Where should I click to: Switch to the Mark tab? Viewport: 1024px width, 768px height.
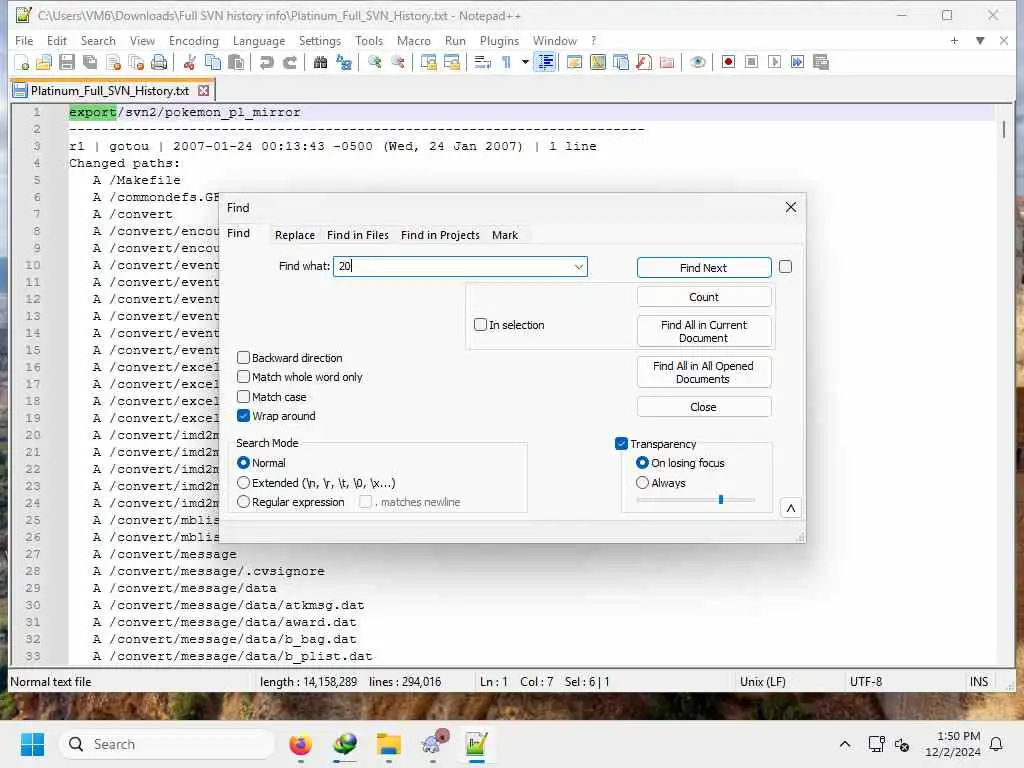click(x=505, y=235)
